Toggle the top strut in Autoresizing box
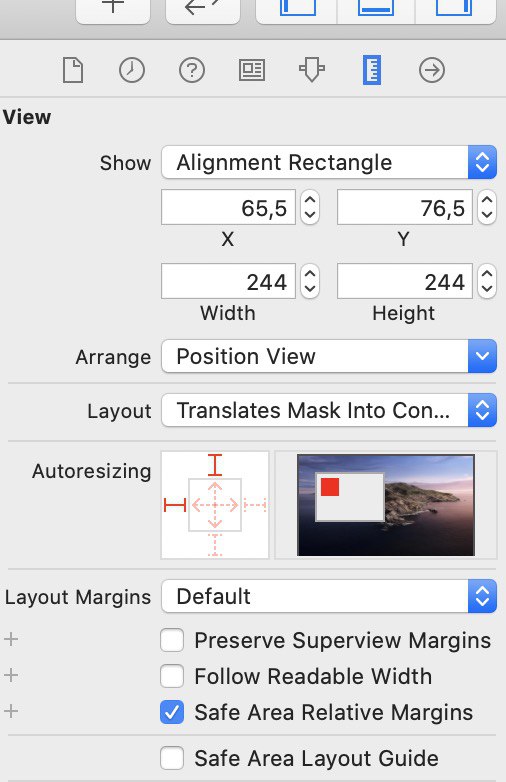Screen dimensions: 506x782 [215, 464]
